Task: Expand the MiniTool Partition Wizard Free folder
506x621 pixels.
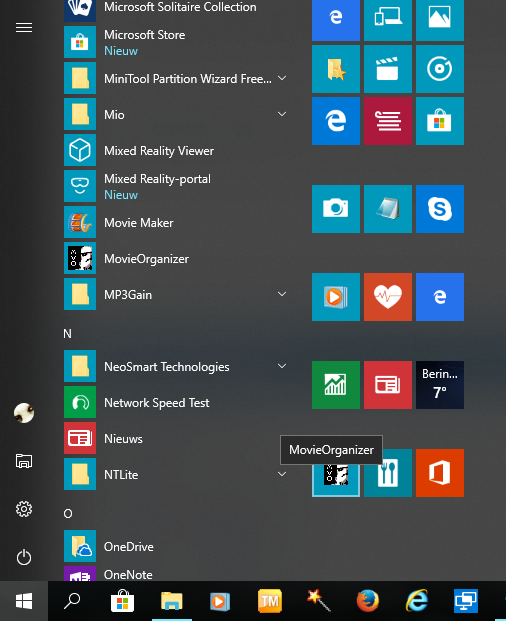Action: [175, 78]
